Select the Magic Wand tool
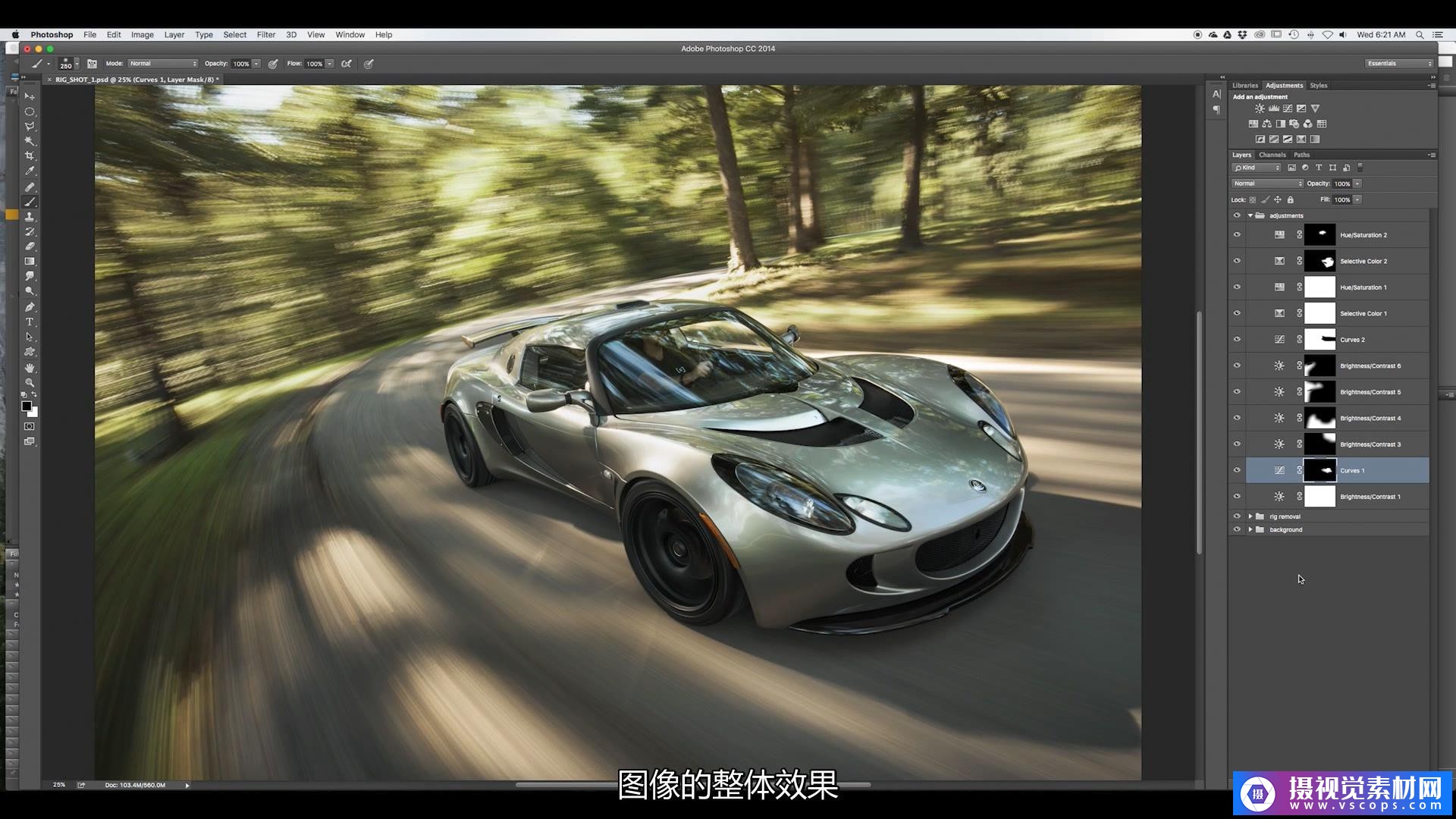The width and height of the screenshot is (1456, 819). pyautogui.click(x=30, y=141)
